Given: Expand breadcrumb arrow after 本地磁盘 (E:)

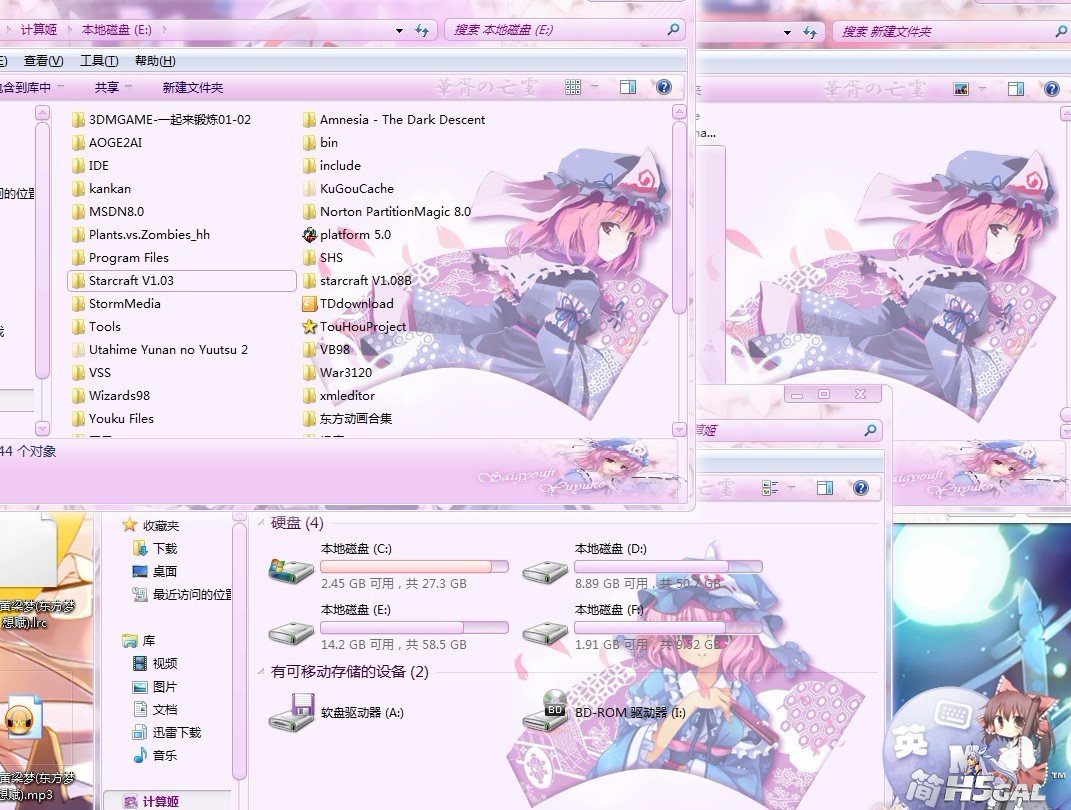Looking at the screenshot, I should (165, 29).
